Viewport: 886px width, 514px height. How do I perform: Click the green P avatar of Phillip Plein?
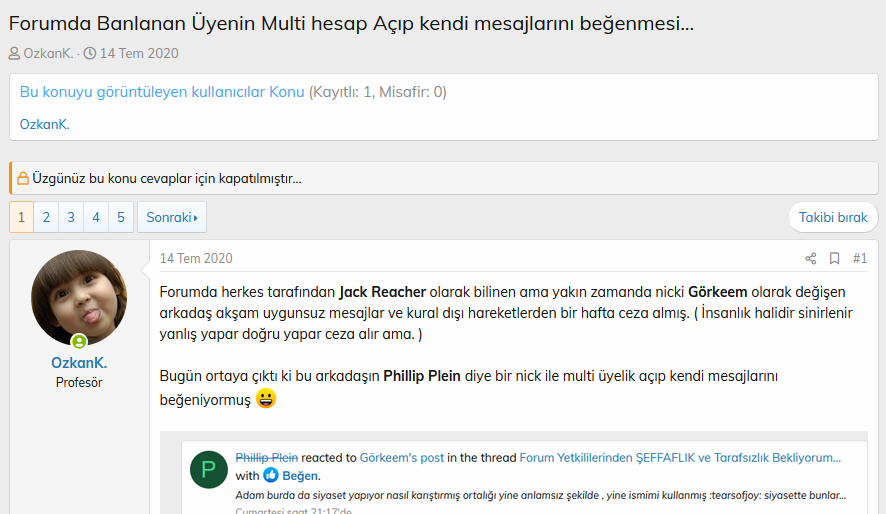tap(209, 469)
